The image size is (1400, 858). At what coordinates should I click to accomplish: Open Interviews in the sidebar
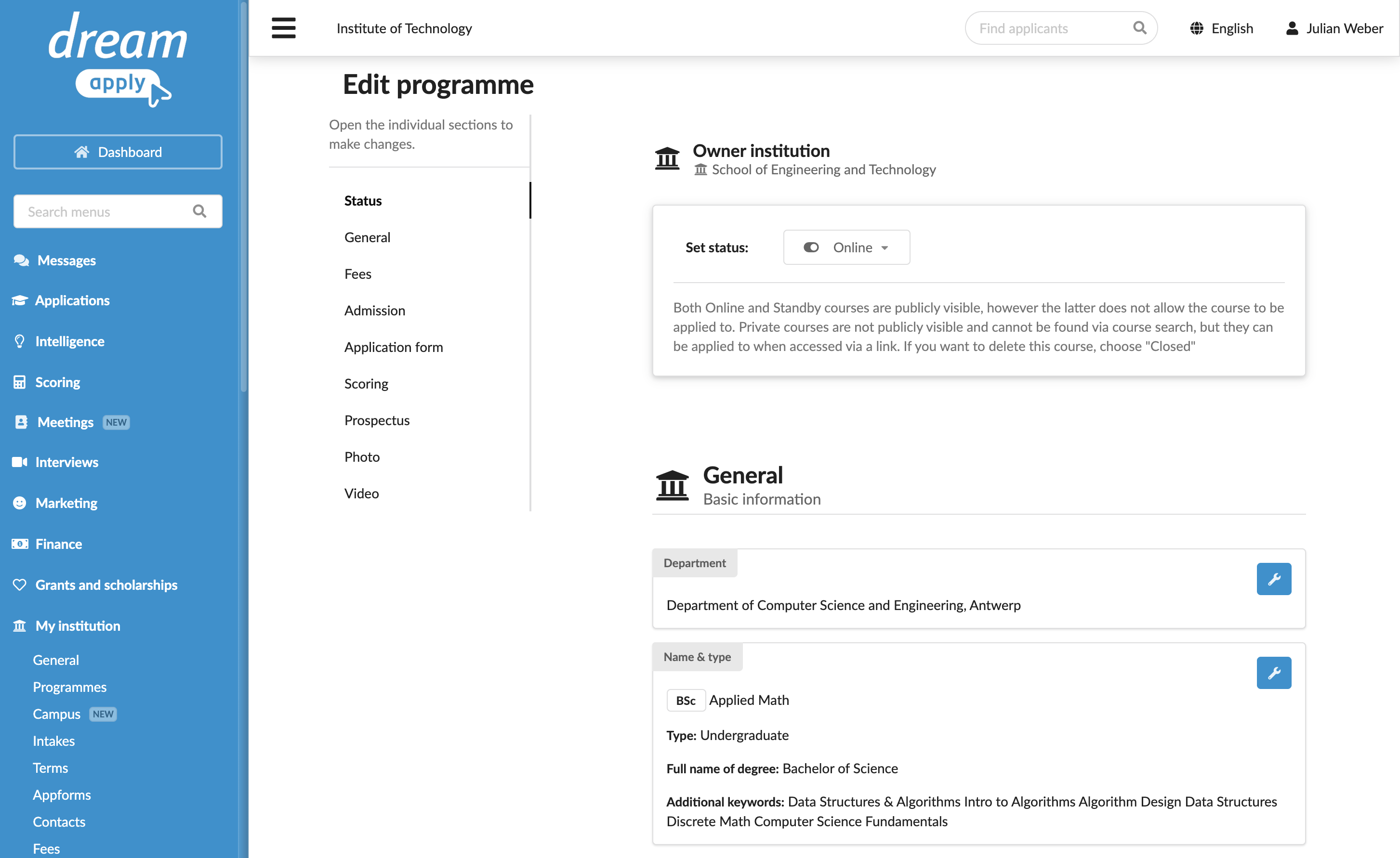tap(66, 462)
